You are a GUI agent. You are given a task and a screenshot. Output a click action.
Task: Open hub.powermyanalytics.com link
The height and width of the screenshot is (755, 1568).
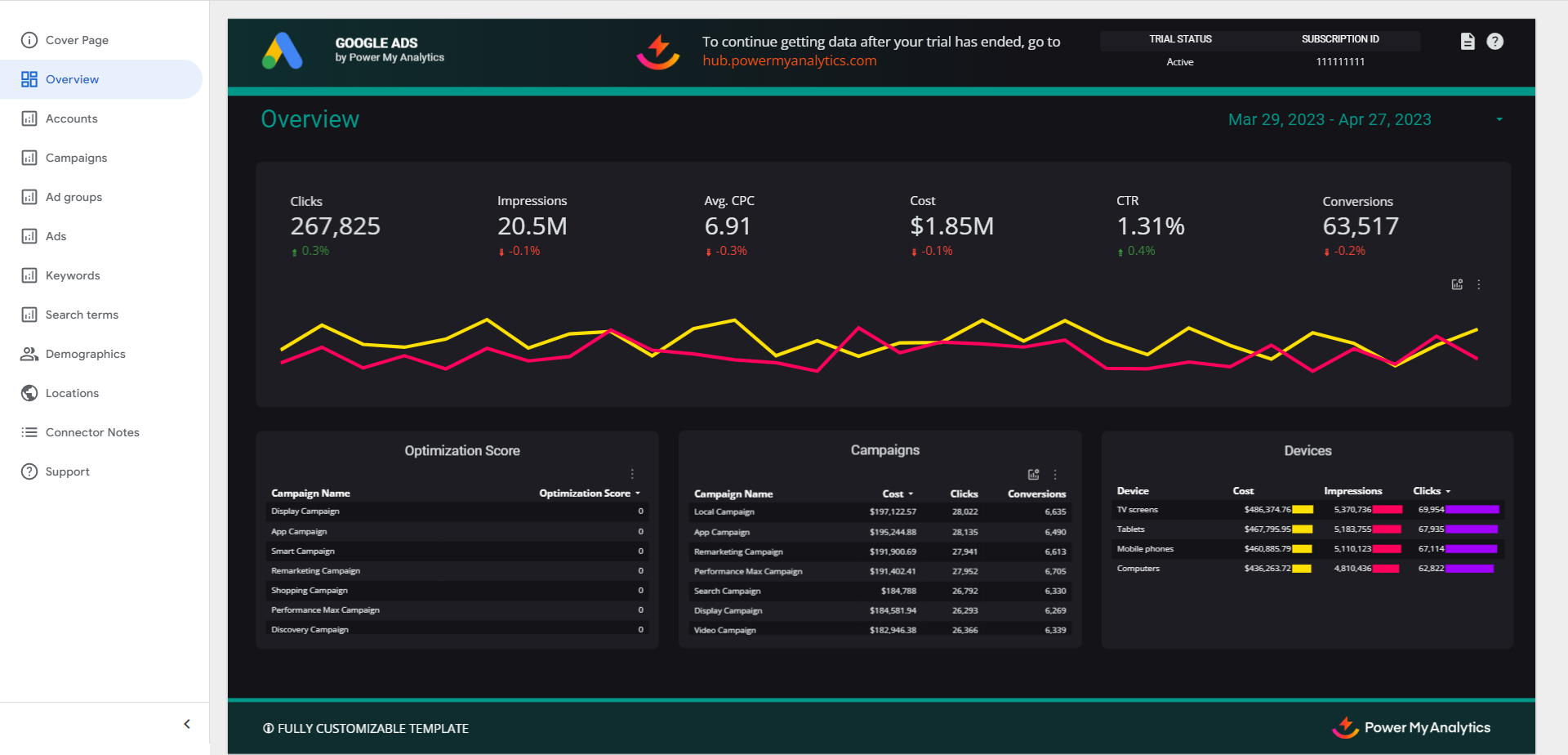pos(789,60)
